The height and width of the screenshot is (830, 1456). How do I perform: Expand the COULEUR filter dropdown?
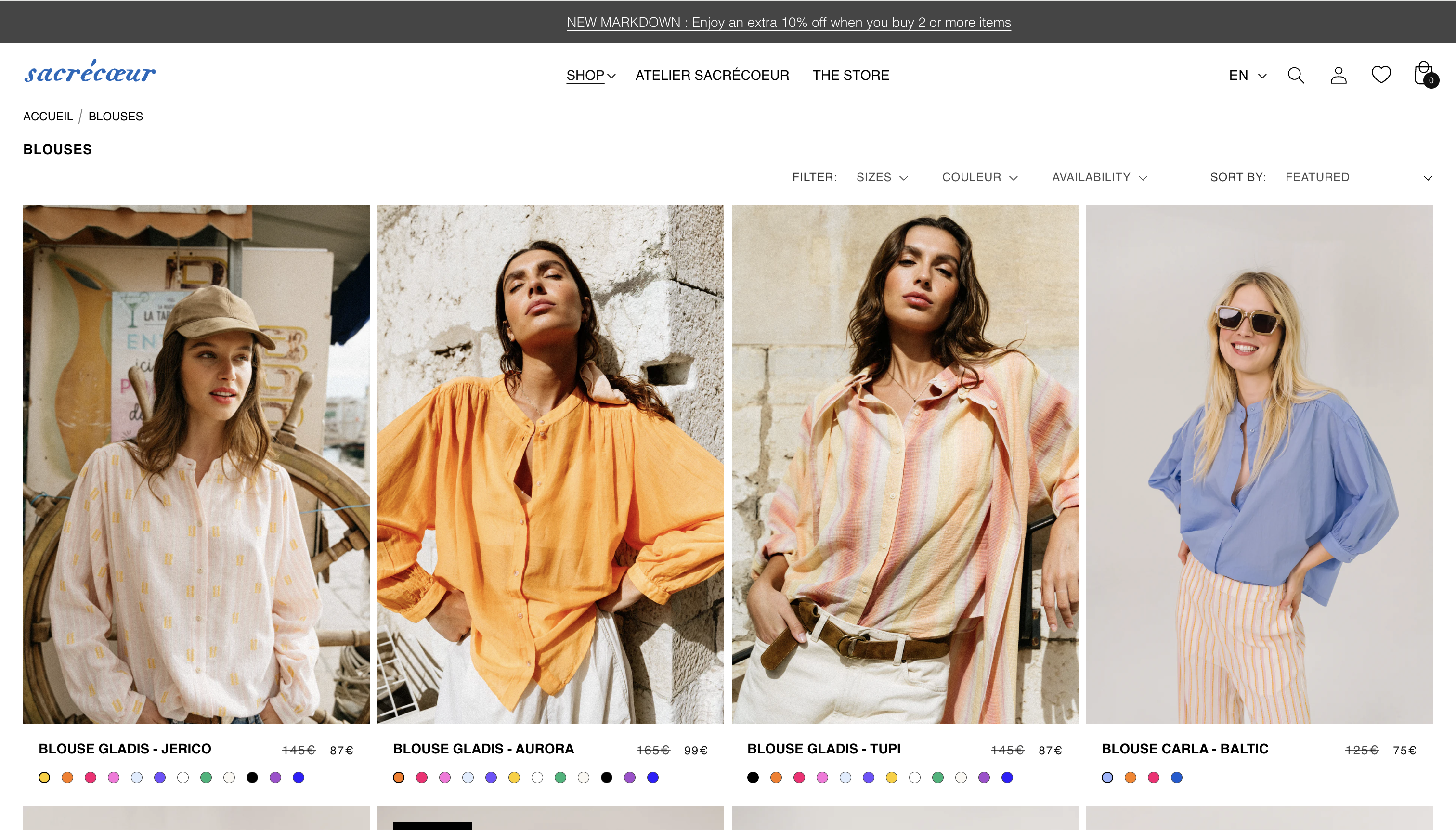(x=979, y=177)
